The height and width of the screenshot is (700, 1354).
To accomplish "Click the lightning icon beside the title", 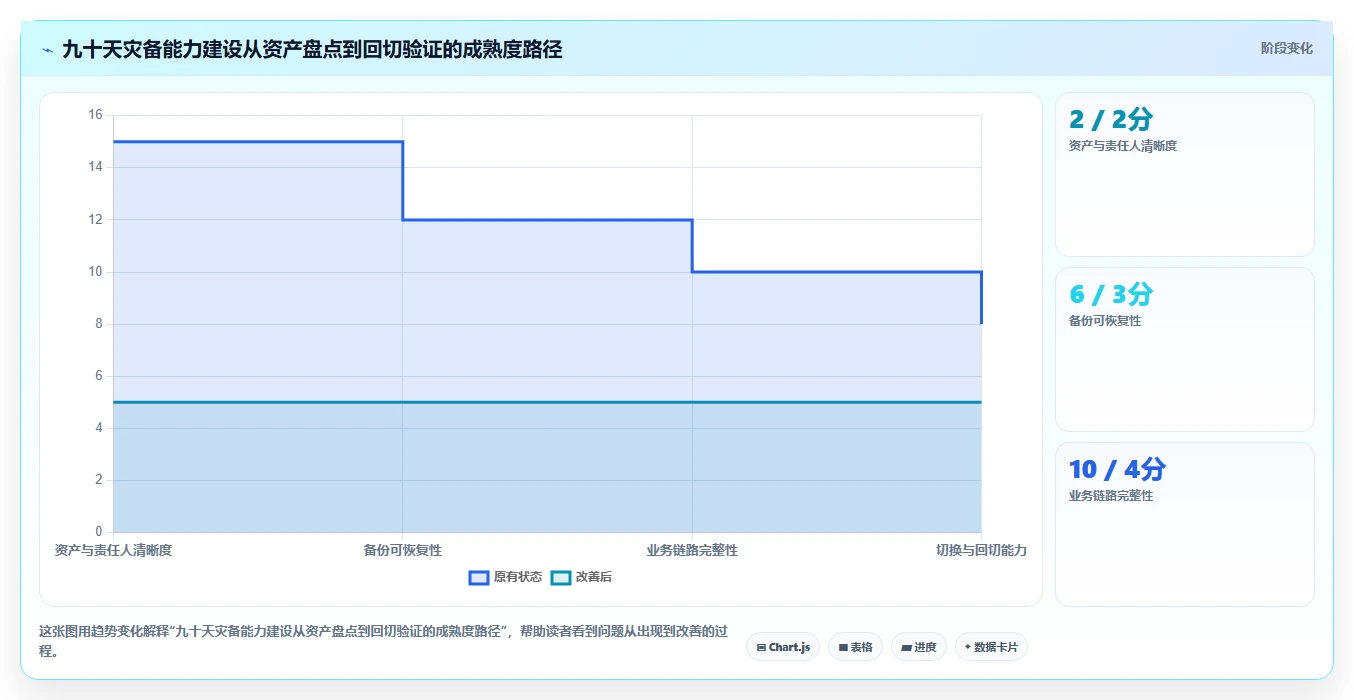I will pyautogui.click(x=48, y=49).
